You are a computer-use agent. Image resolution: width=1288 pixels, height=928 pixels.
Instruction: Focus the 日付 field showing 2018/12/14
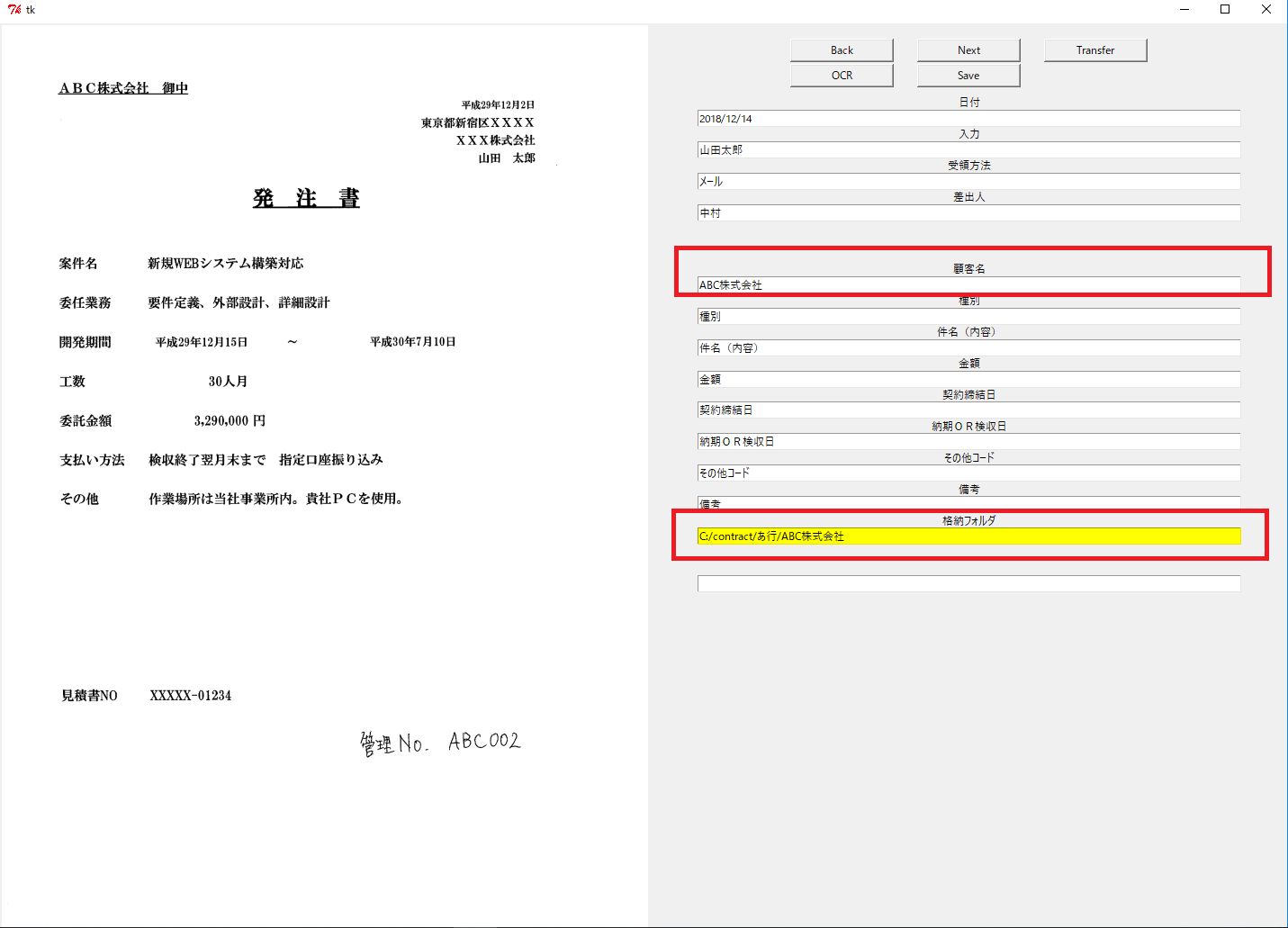(x=968, y=119)
